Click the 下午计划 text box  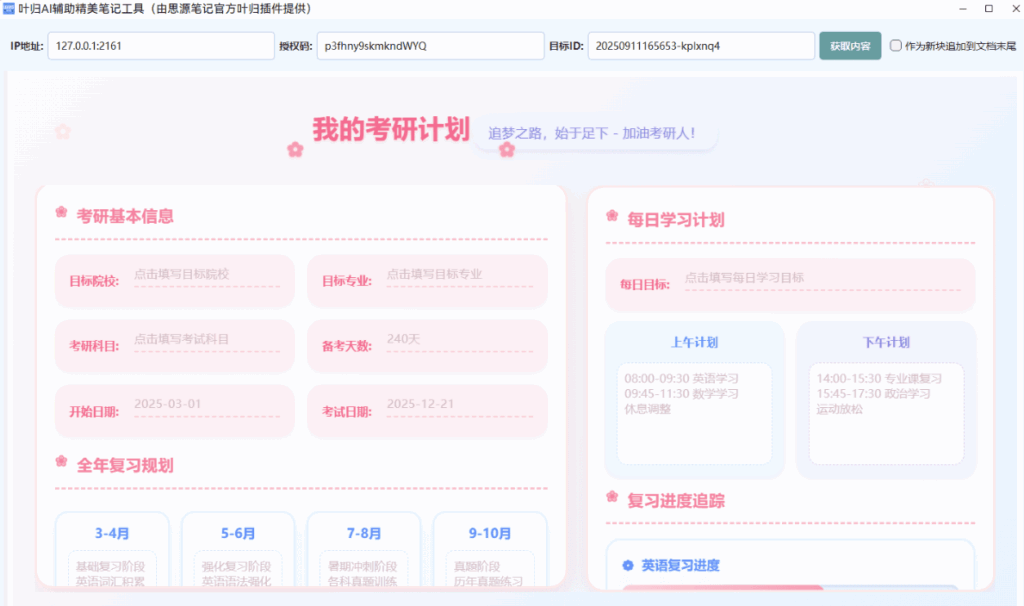(886, 413)
